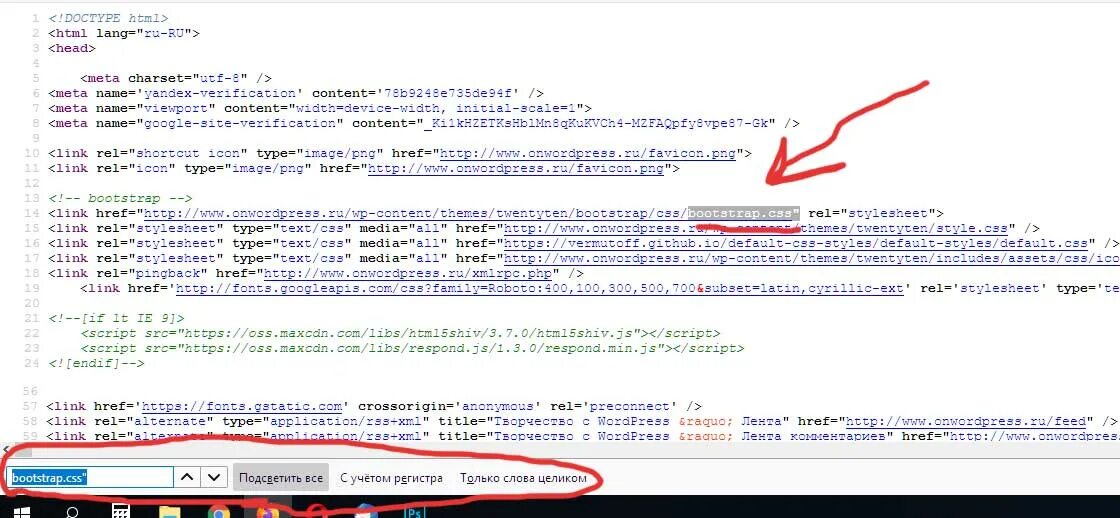Follow the twentyten style.css link

coord(756,228)
